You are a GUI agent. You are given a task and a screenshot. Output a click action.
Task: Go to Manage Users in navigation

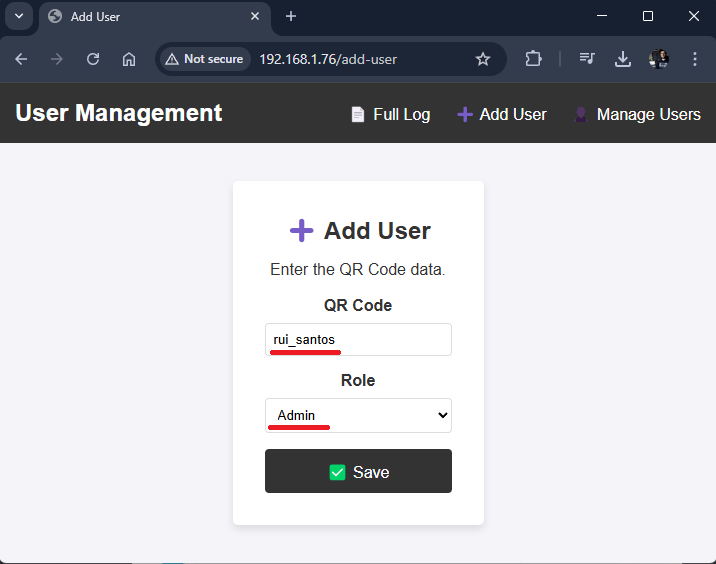(637, 115)
